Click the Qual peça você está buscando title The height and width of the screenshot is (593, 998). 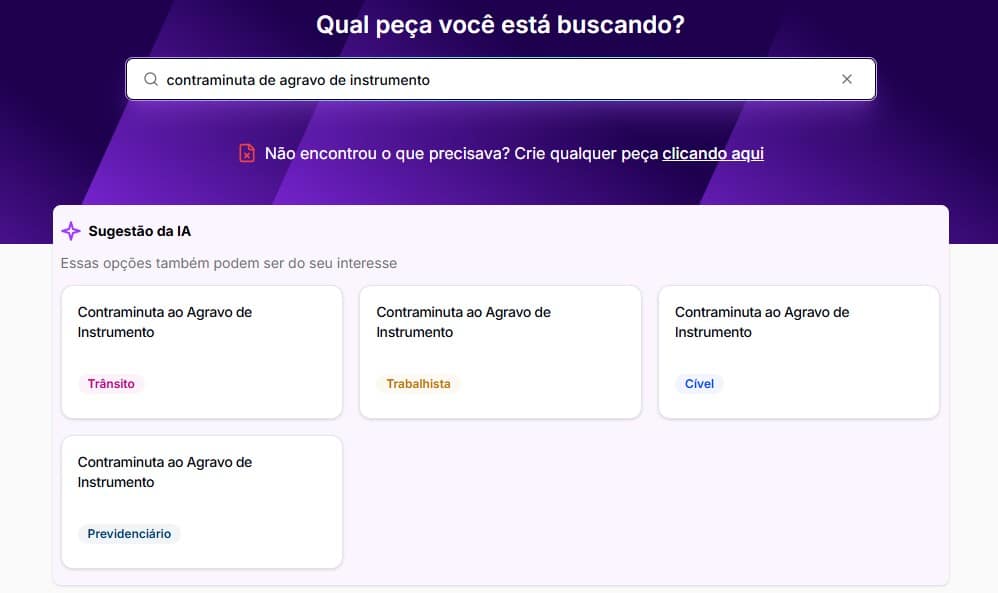coord(498,25)
